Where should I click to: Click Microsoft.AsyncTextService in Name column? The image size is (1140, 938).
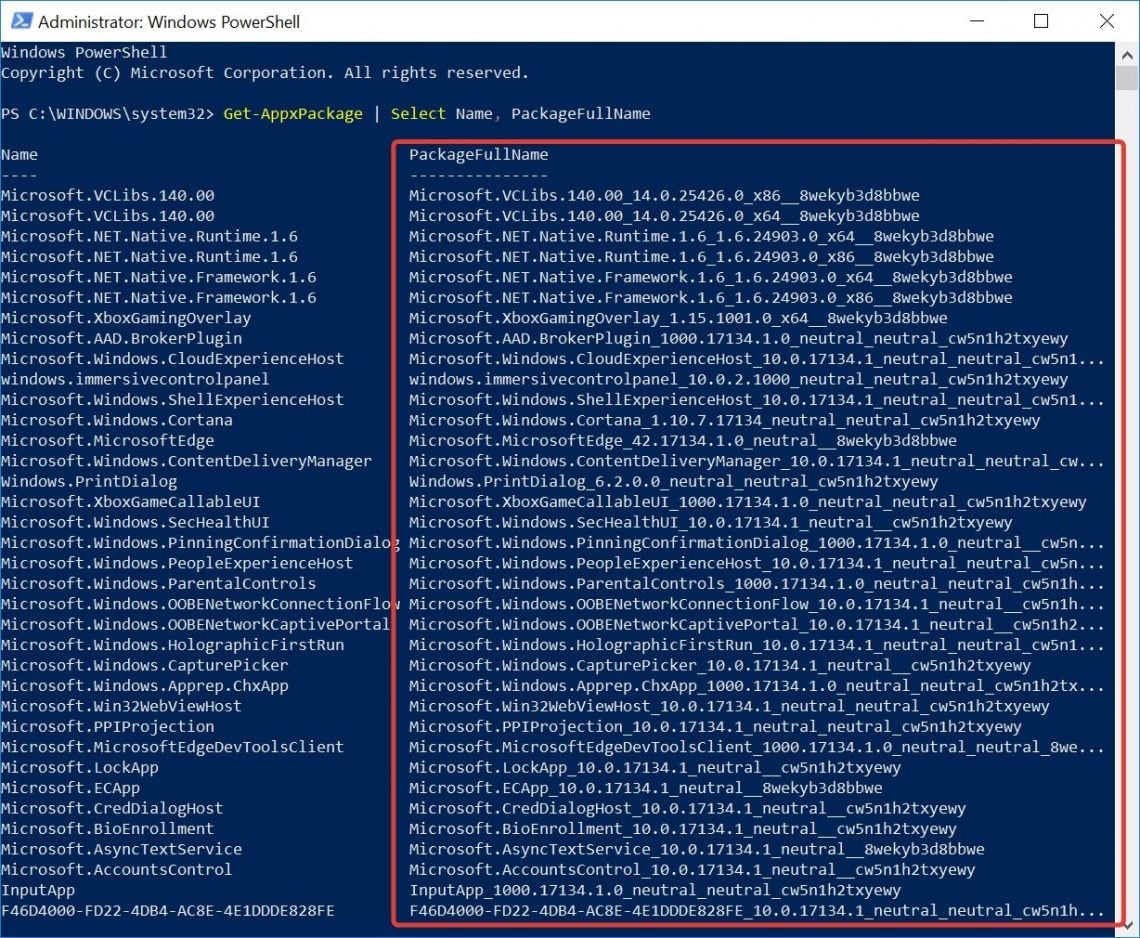(x=121, y=847)
